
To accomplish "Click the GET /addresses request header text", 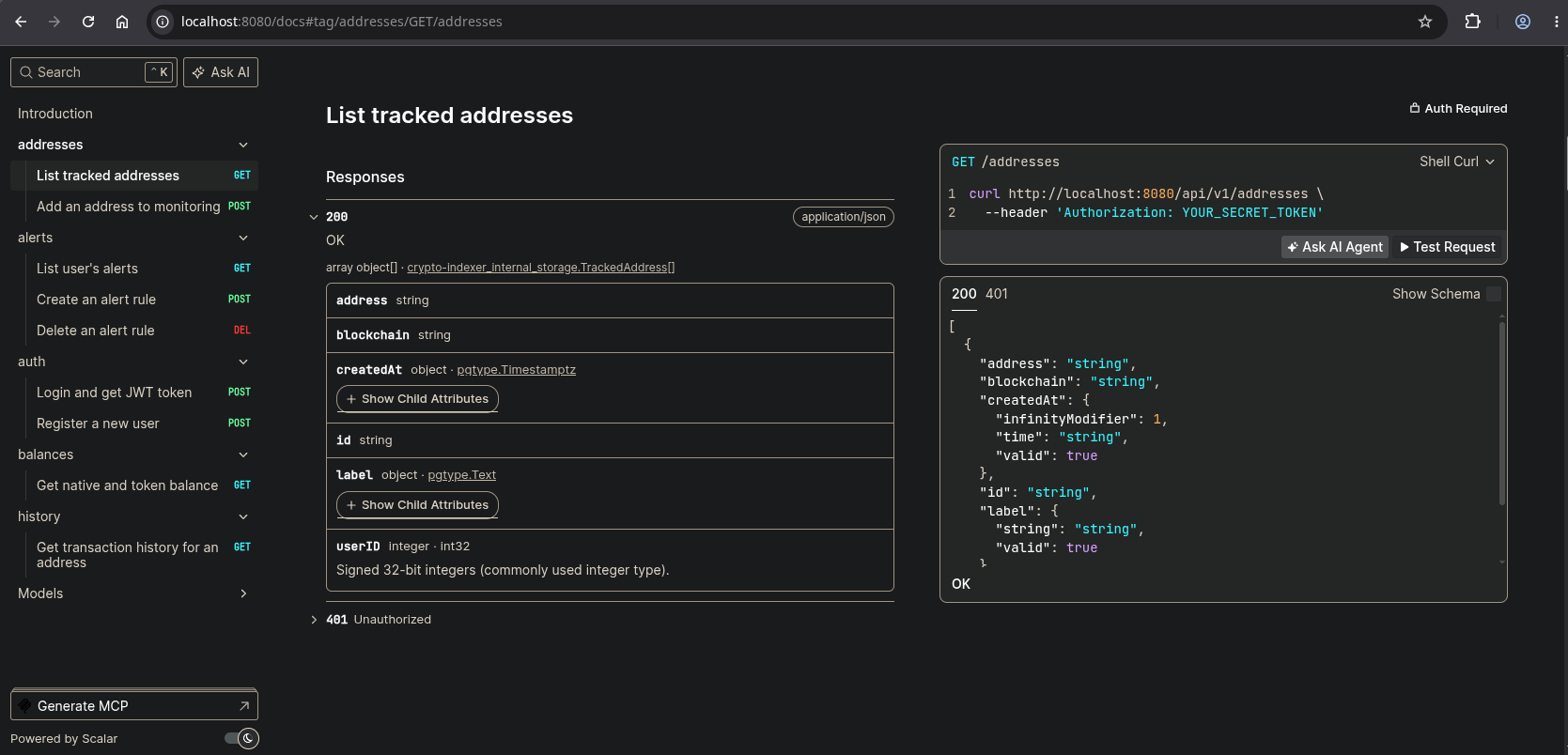I will tap(1005, 162).
